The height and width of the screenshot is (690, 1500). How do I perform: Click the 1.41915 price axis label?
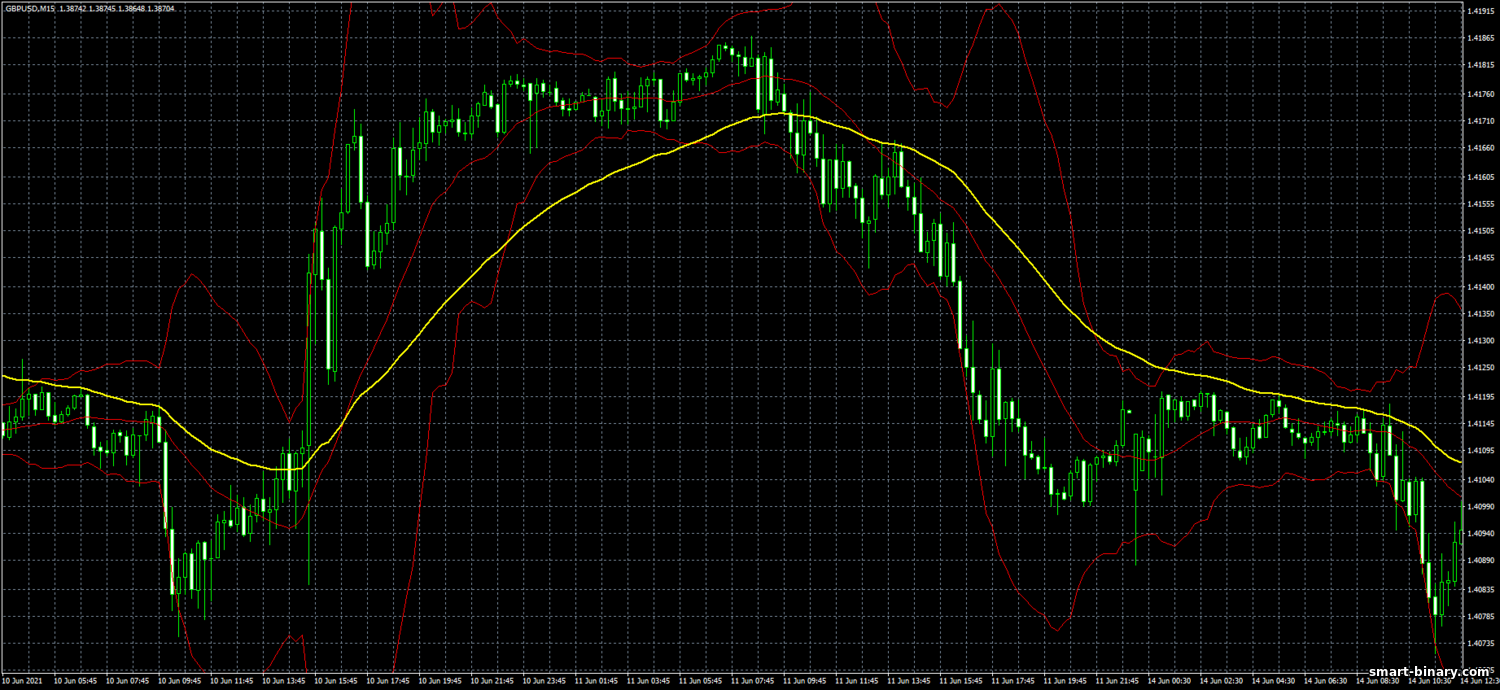[1481, 12]
